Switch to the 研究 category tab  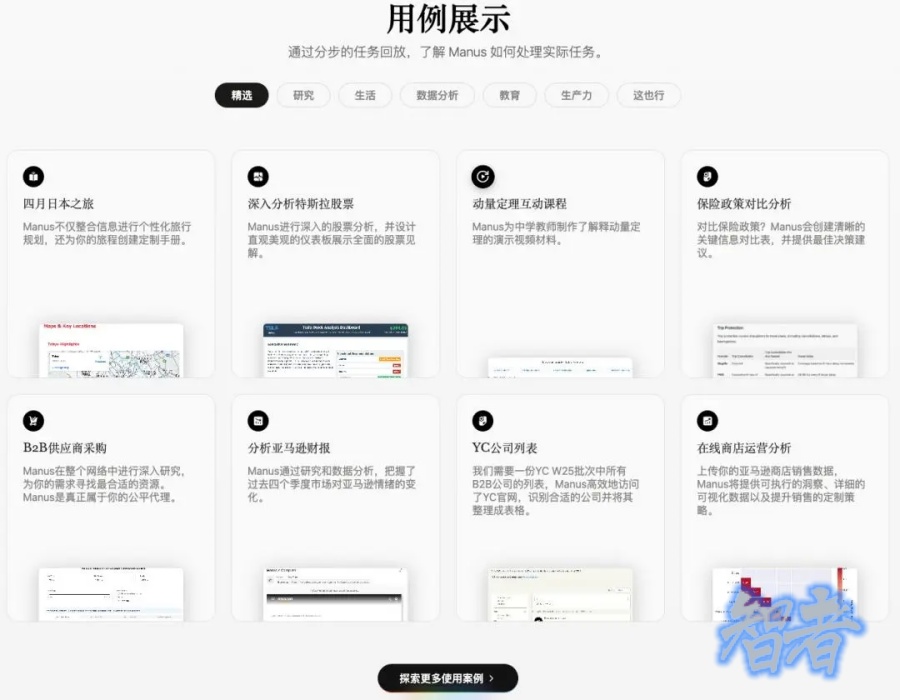(x=303, y=96)
